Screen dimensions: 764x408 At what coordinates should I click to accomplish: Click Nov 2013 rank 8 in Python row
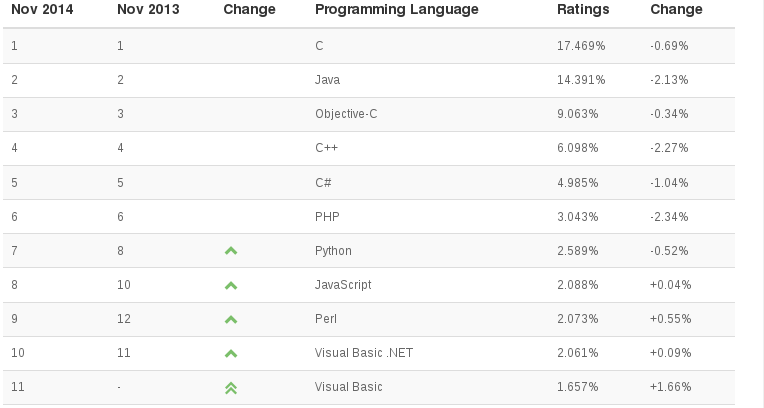(x=120, y=251)
